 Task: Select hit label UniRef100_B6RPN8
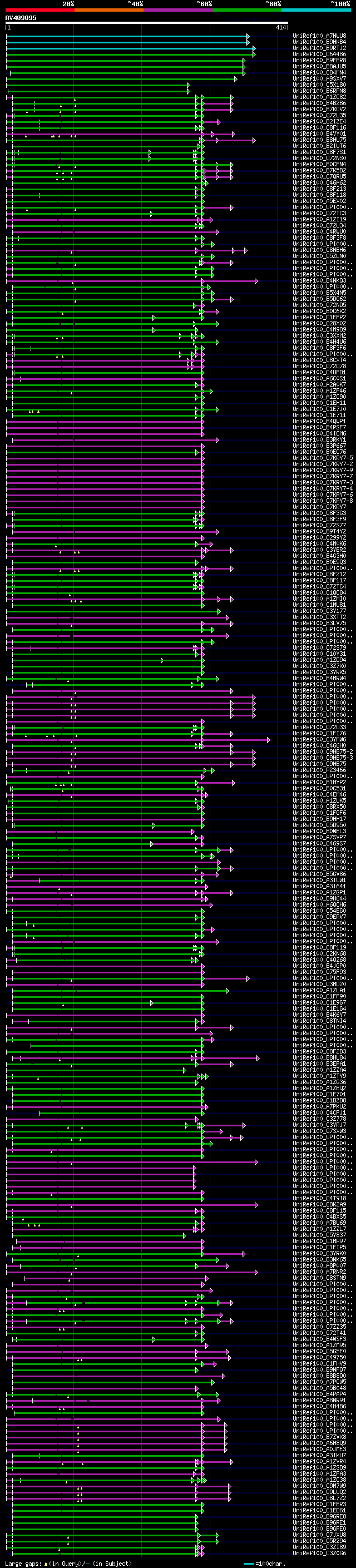(319, 91)
